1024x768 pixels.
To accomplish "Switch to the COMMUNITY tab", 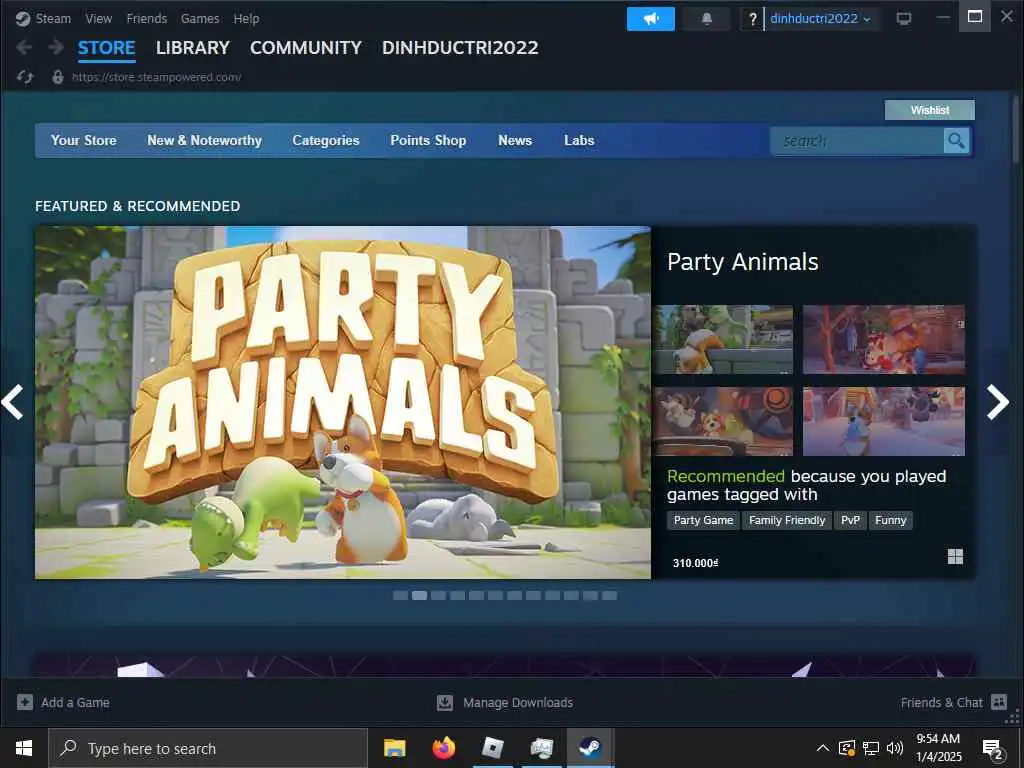I will (x=306, y=48).
